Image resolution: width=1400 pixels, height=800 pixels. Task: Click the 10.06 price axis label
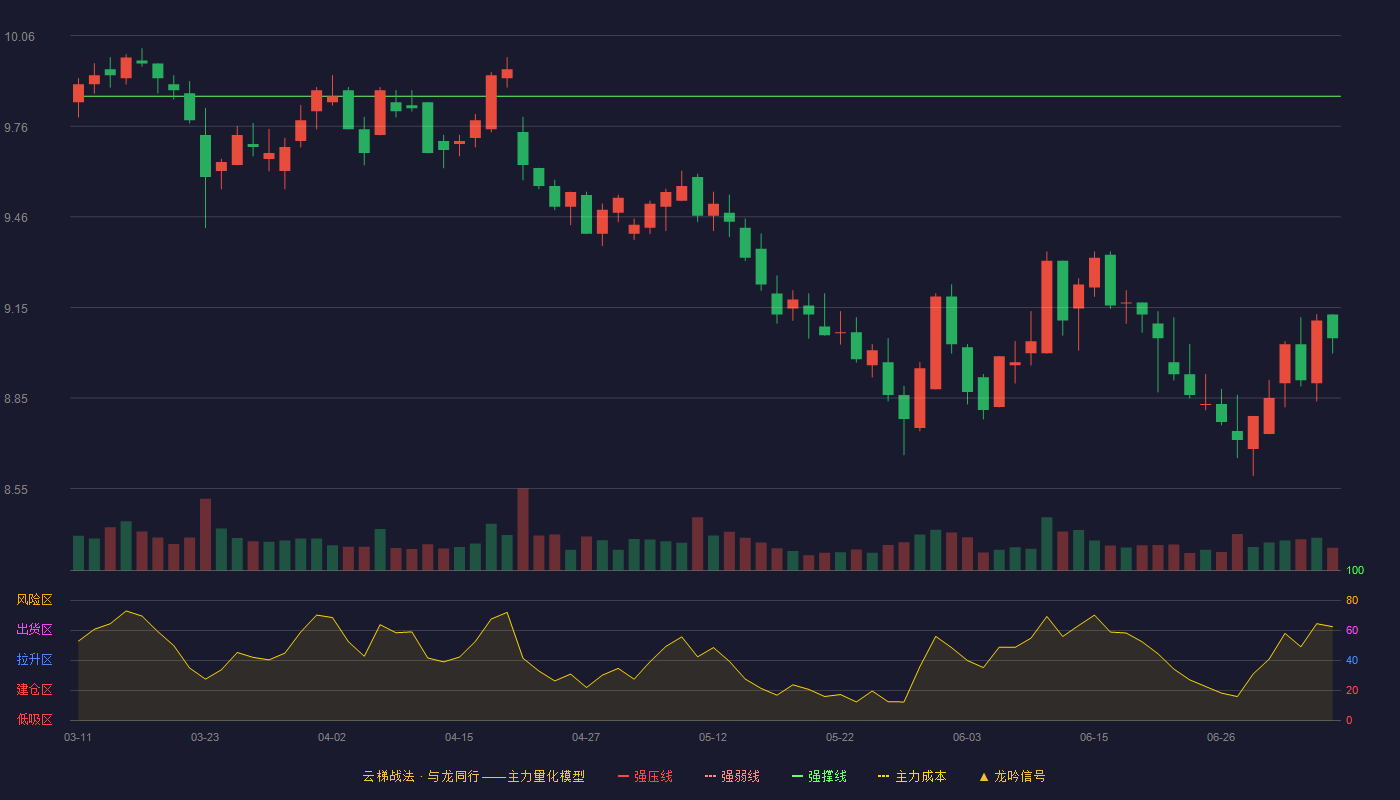[x=19, y=37]
